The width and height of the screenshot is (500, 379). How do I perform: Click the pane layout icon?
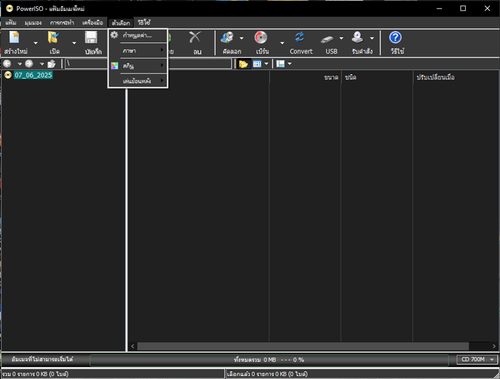coord(280,64)
